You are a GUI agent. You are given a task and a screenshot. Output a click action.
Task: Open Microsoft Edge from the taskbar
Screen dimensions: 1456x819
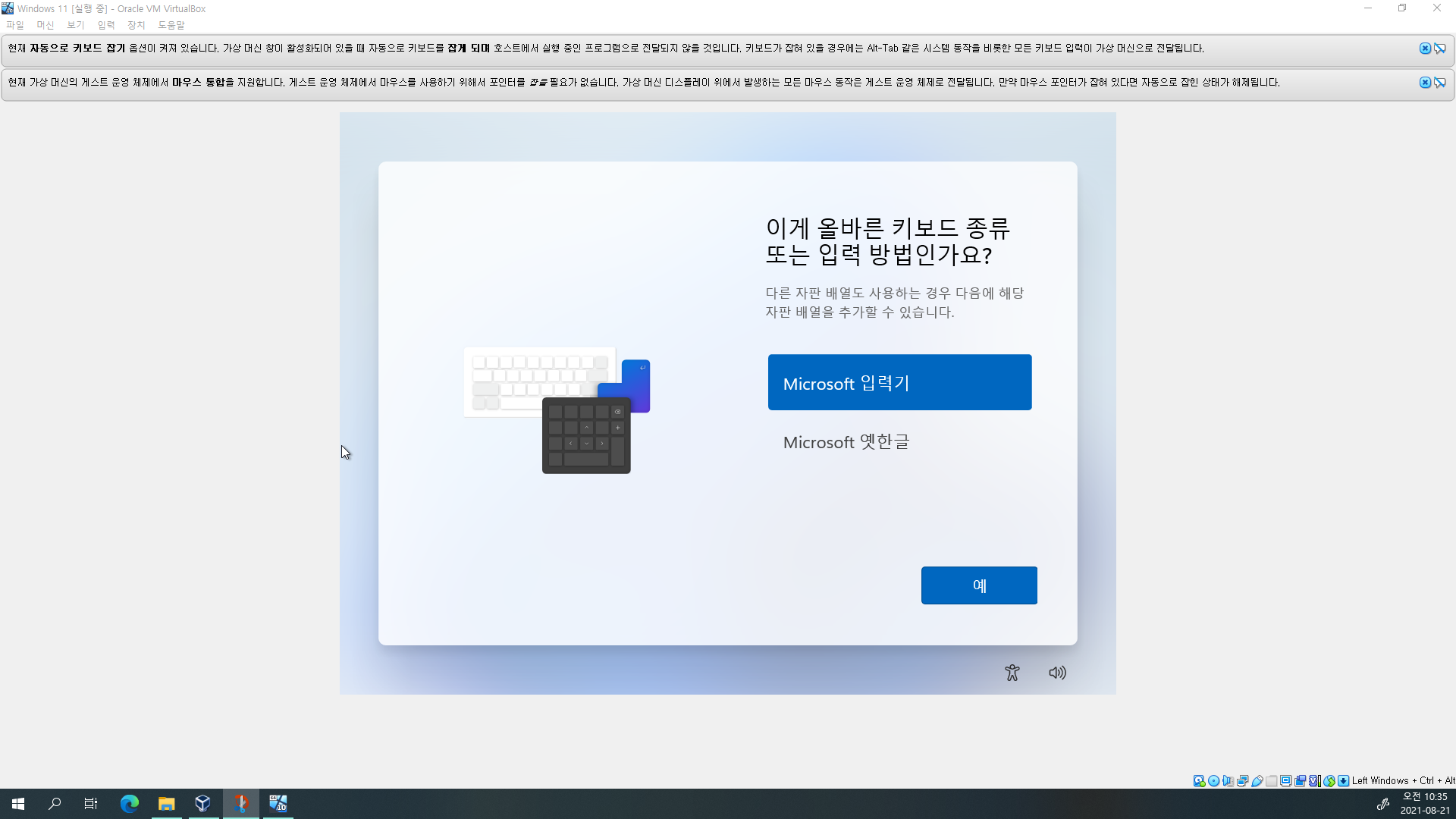130,803
